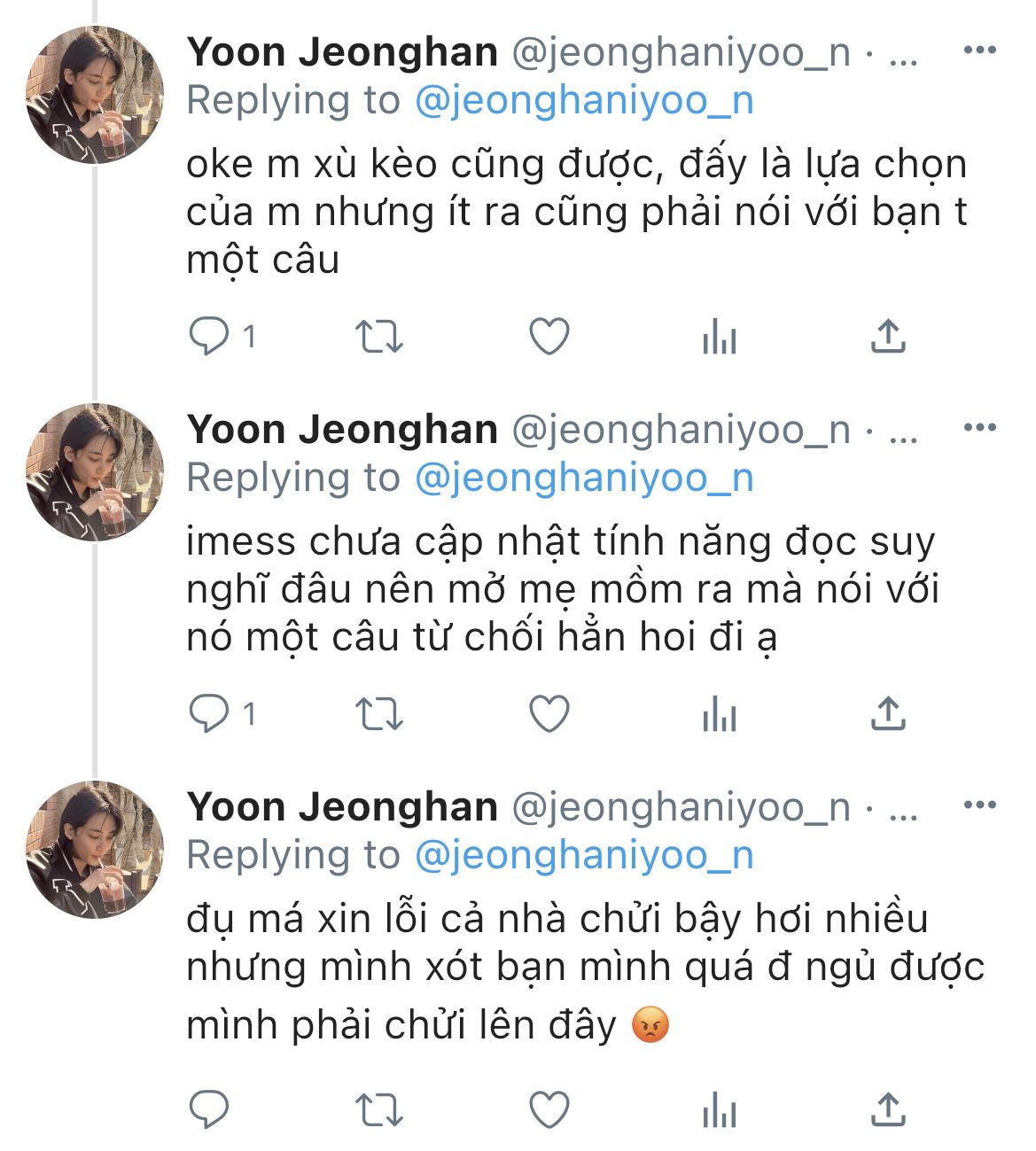Open more options menu on the second tweet
This screenshot has height=1151, width=1036.
pos(979,427)
